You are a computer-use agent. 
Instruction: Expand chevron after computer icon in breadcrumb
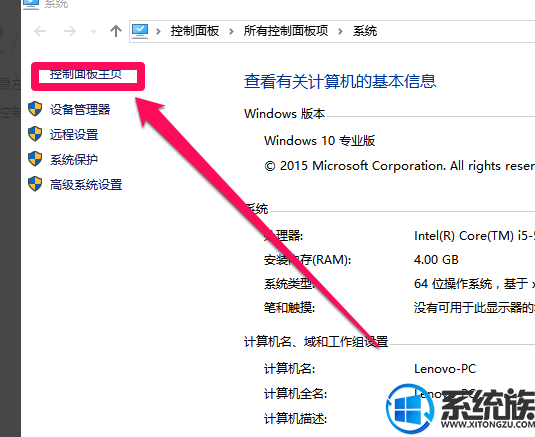[158, 31]
